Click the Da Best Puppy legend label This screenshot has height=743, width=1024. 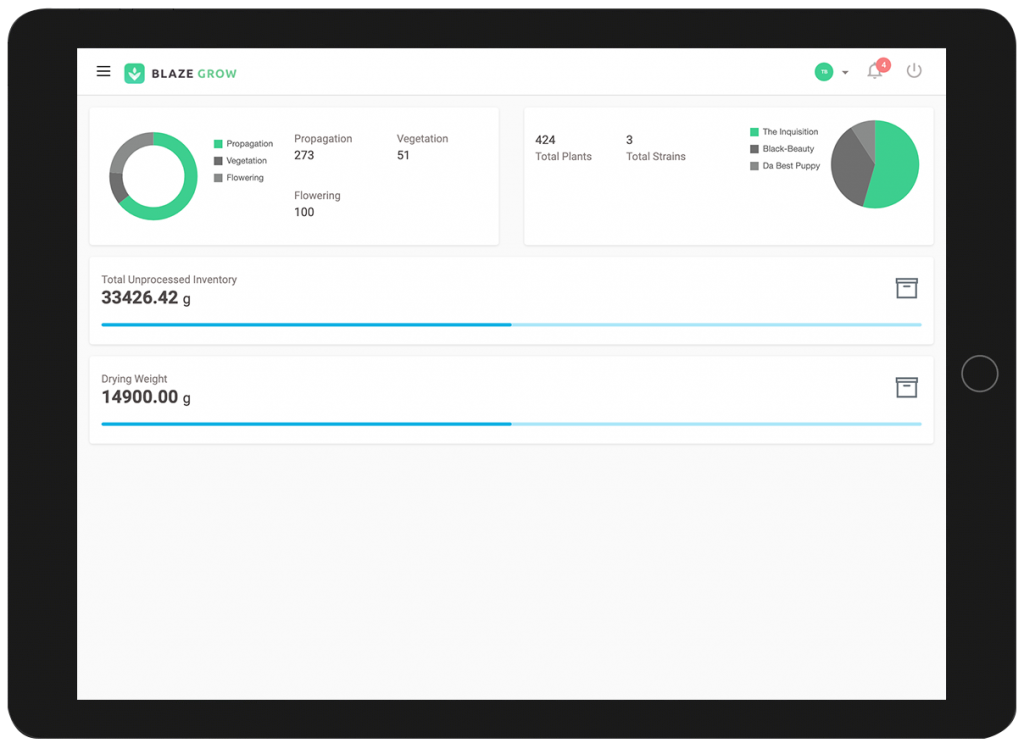791,166
